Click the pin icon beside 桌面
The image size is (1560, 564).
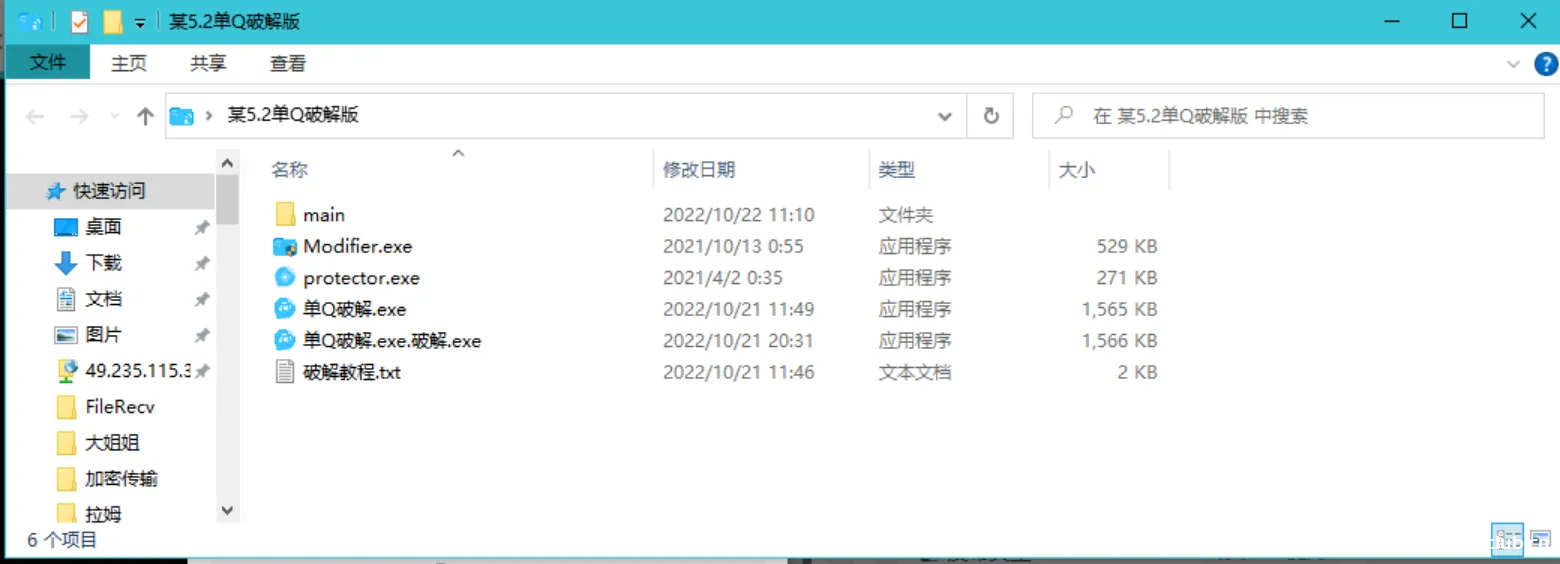click(x=202, y=228)
